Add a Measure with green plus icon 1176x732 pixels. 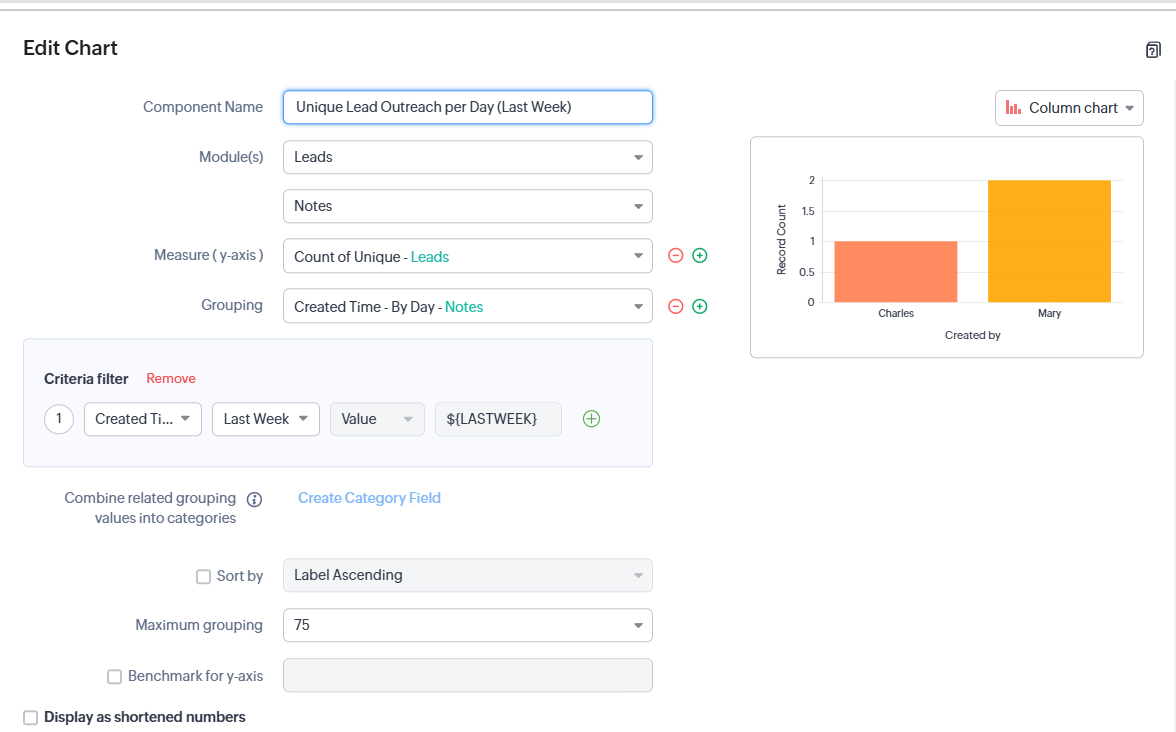(700, 256)
